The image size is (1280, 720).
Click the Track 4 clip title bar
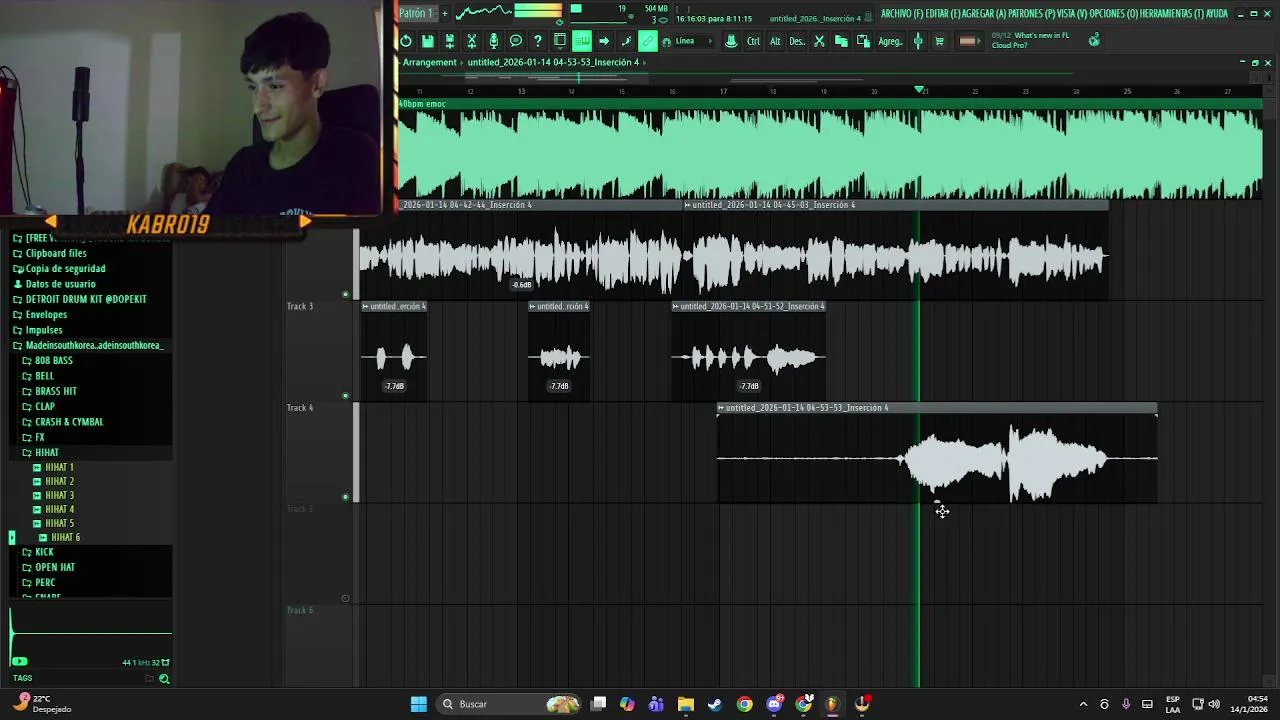(937, 408)
